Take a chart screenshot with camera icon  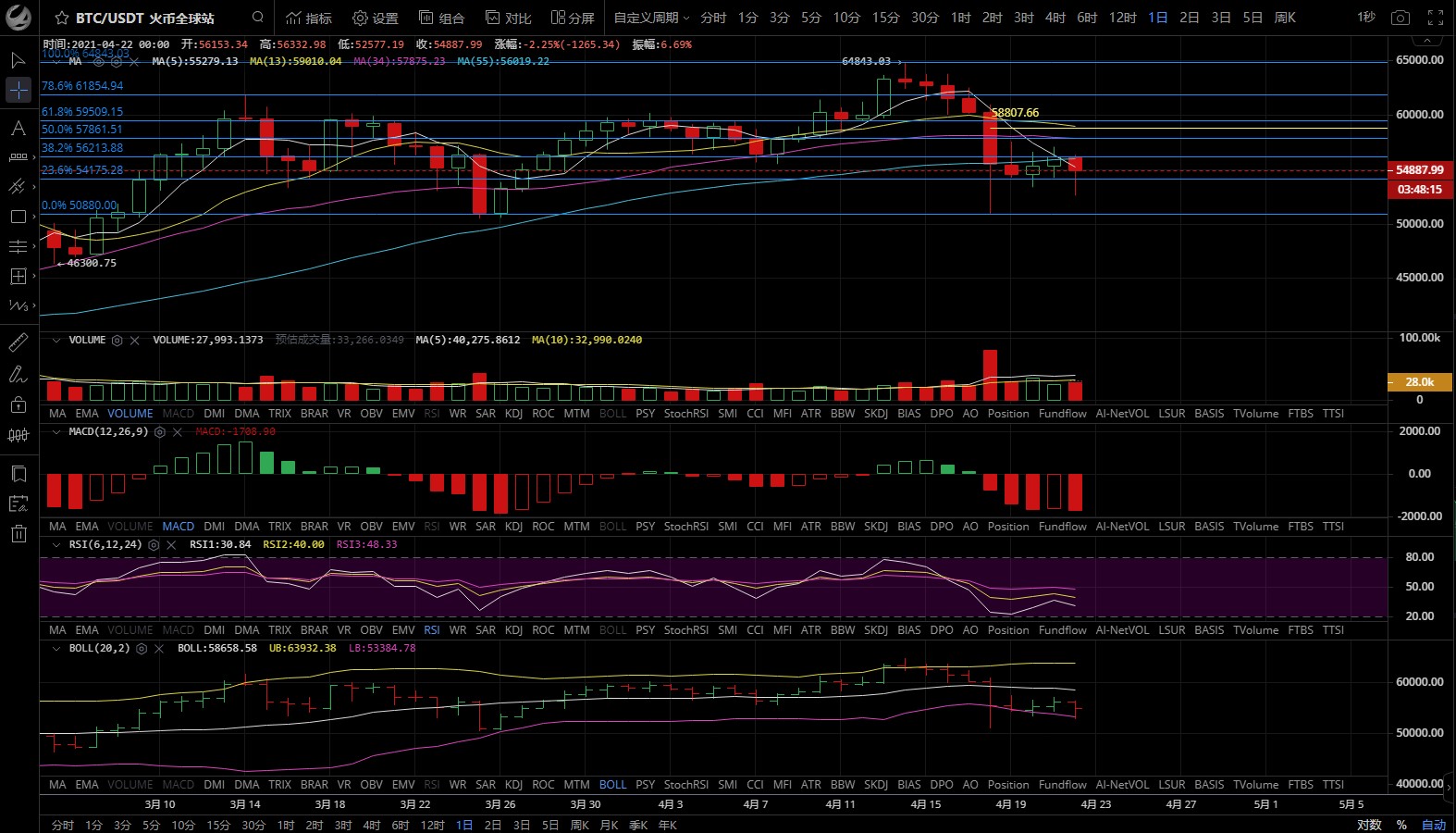point(1400,18)
